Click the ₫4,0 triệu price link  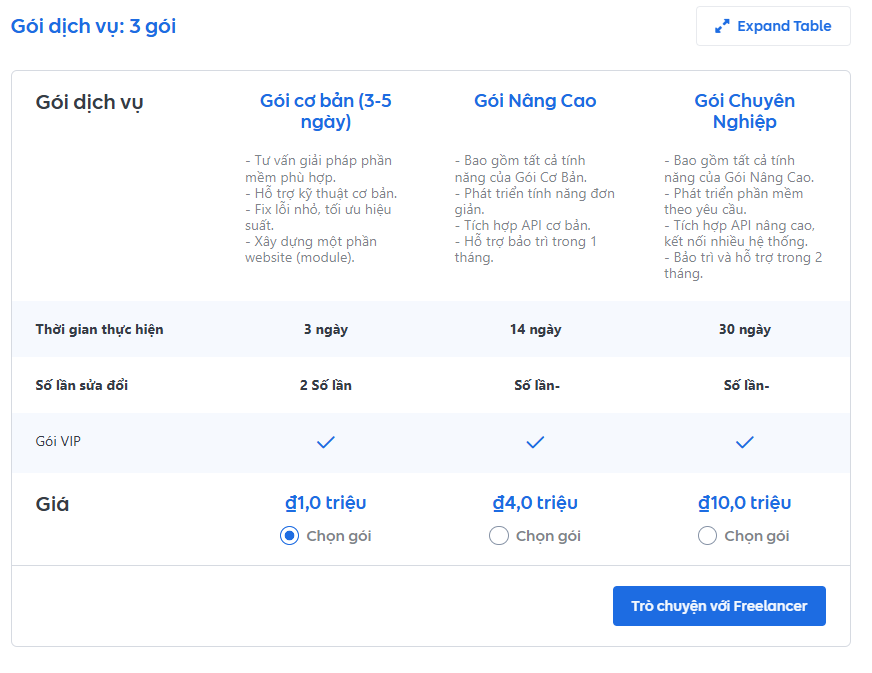tap(535, 503)
